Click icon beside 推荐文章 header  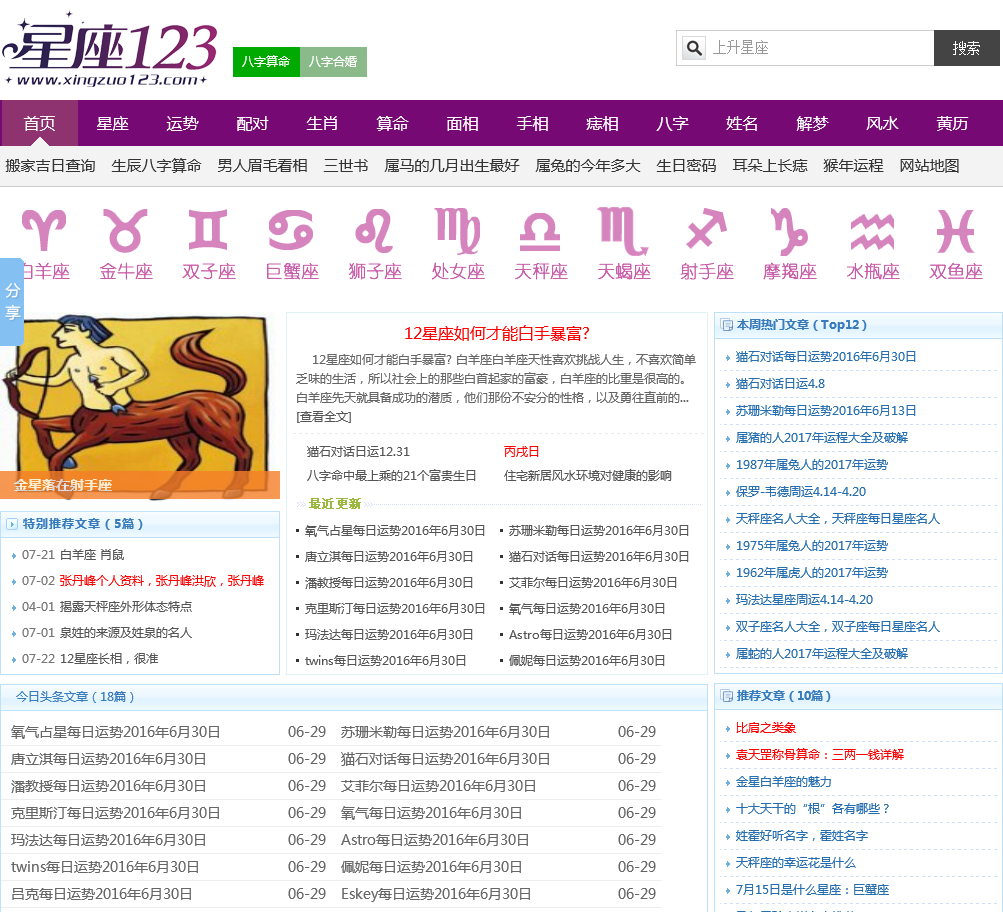(727, 696)
